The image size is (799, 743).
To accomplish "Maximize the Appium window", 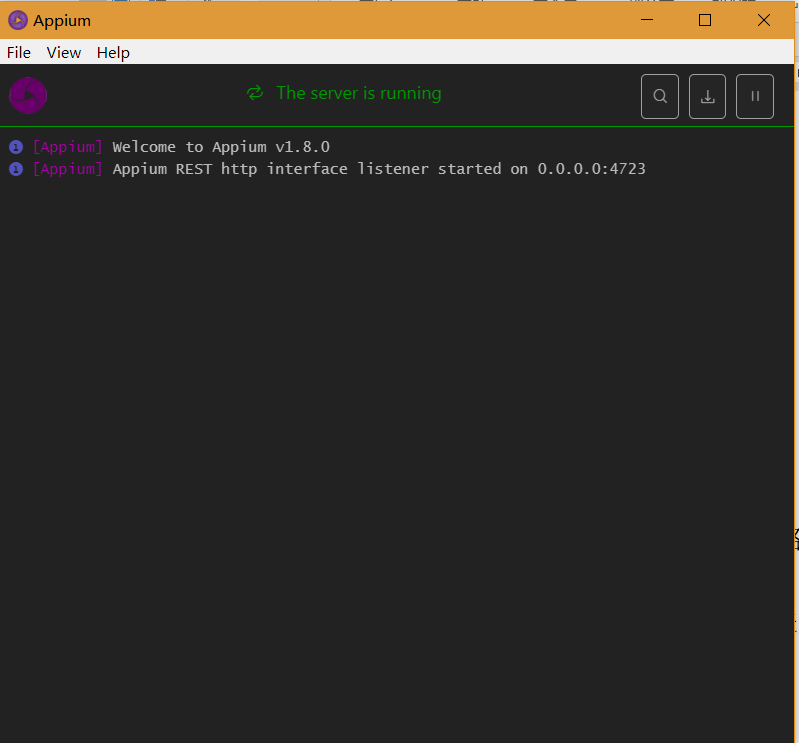I will point(705,20).
